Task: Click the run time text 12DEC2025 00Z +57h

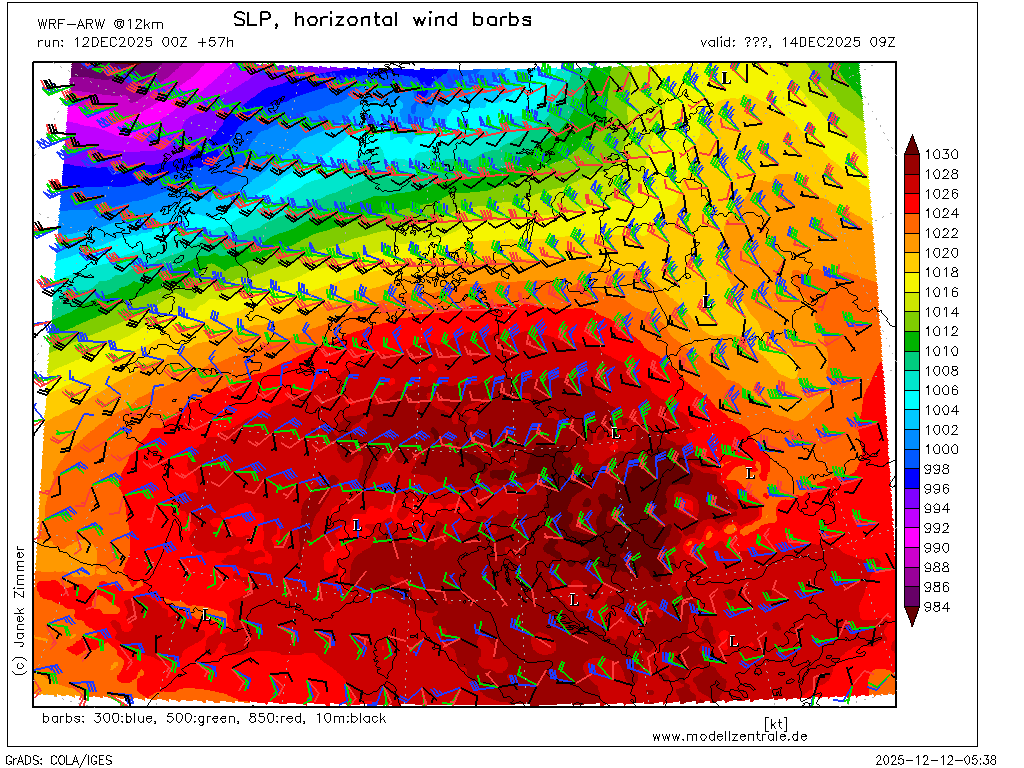Action: coord(136,42)
